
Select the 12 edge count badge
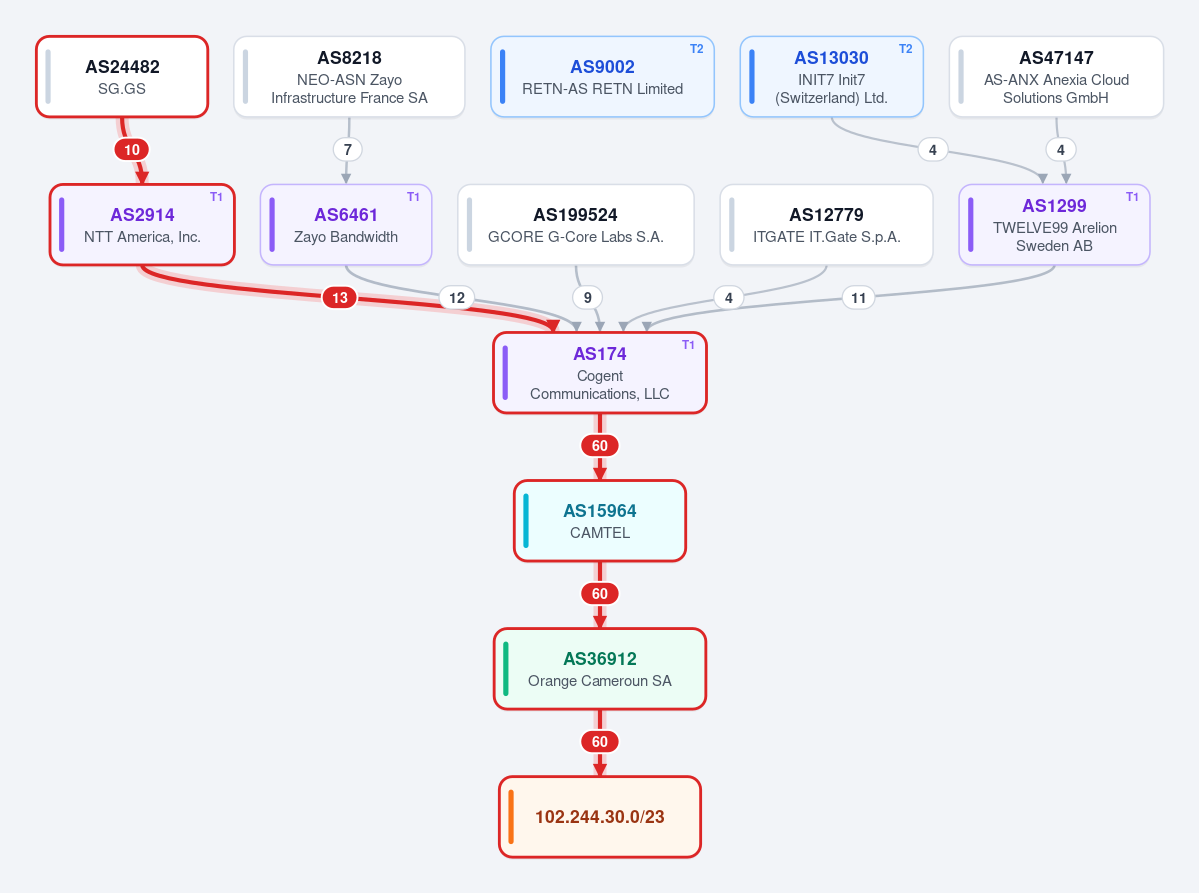(x=457, y=297)
